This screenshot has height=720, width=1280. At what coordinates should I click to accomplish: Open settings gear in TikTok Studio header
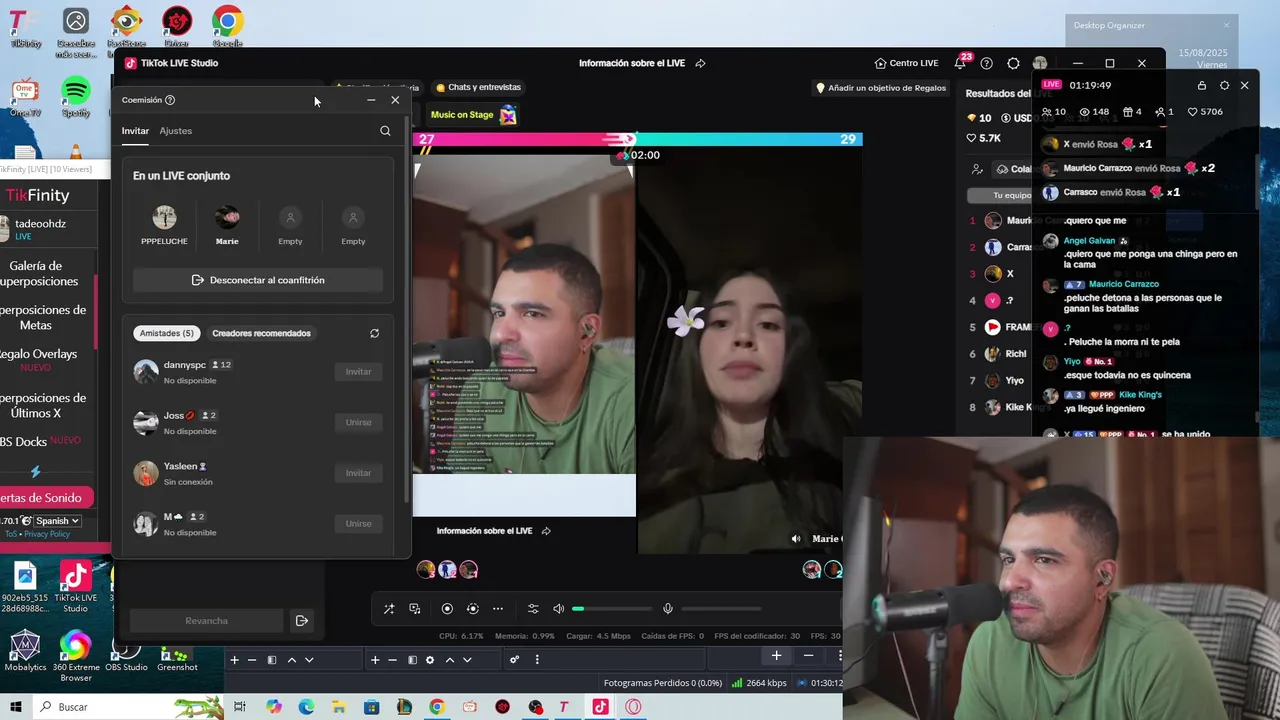[x=1013, y=63]
